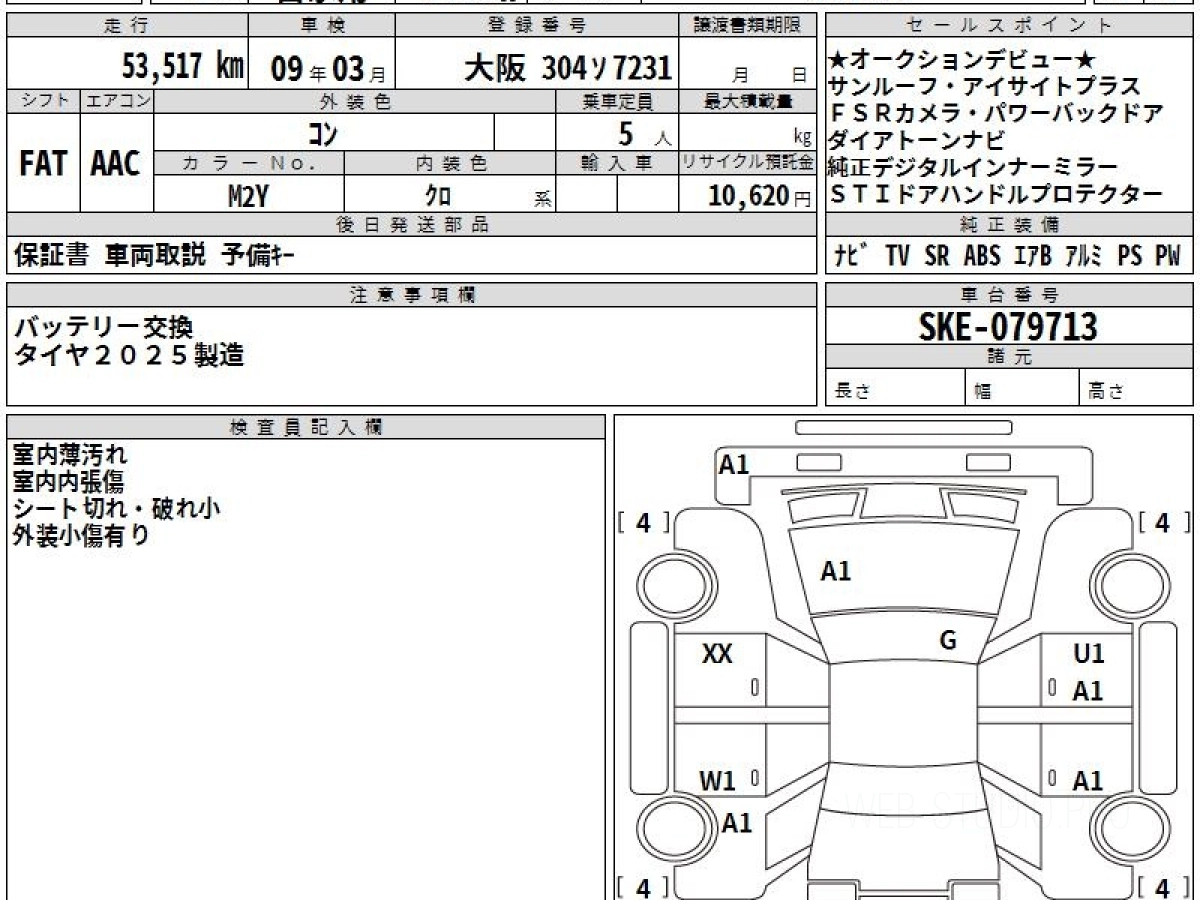Click the セールスポイント section header

(1008, 26)
